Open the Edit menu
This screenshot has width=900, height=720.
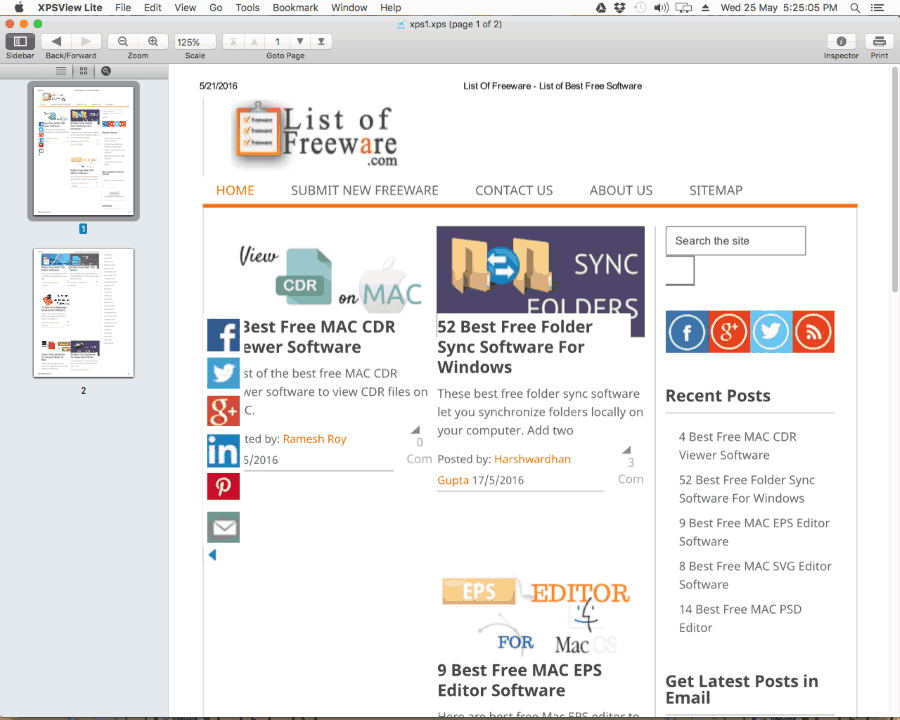(x=153, y=7)
